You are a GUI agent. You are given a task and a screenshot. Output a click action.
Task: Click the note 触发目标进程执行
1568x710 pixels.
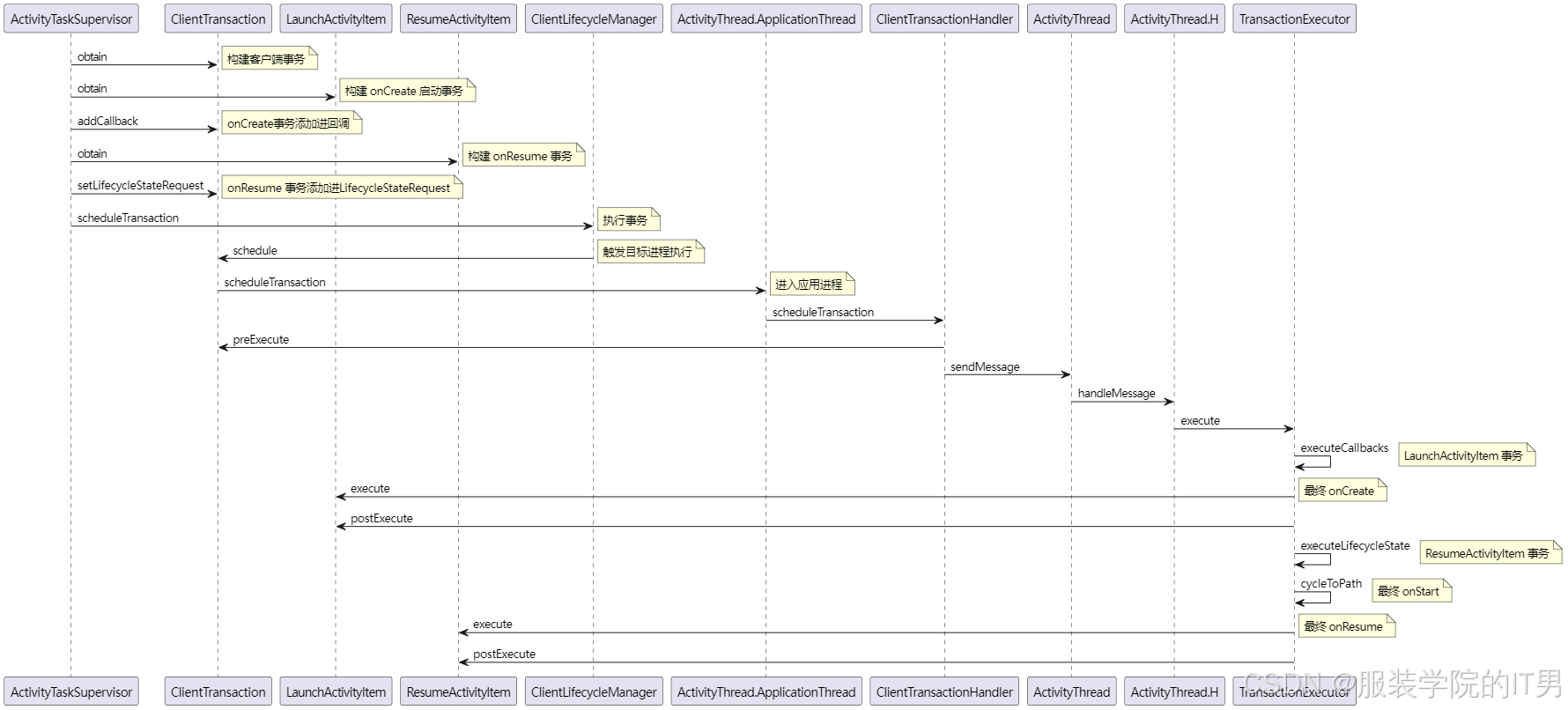coord(650,252)
